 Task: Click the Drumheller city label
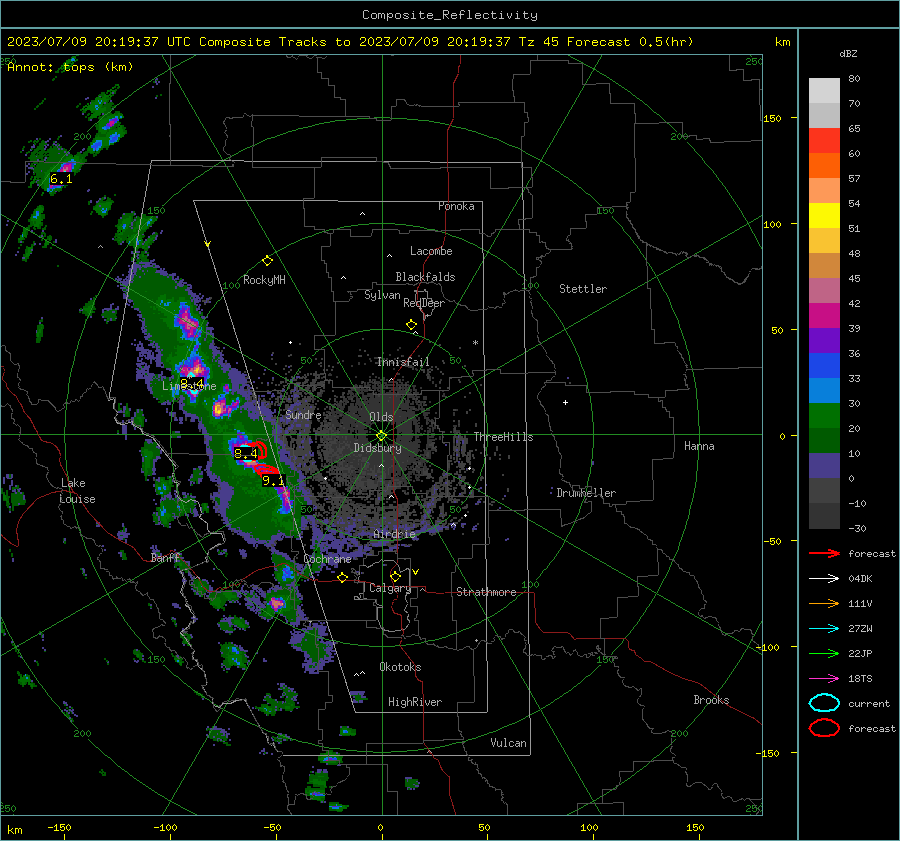[x=586, y=493]
